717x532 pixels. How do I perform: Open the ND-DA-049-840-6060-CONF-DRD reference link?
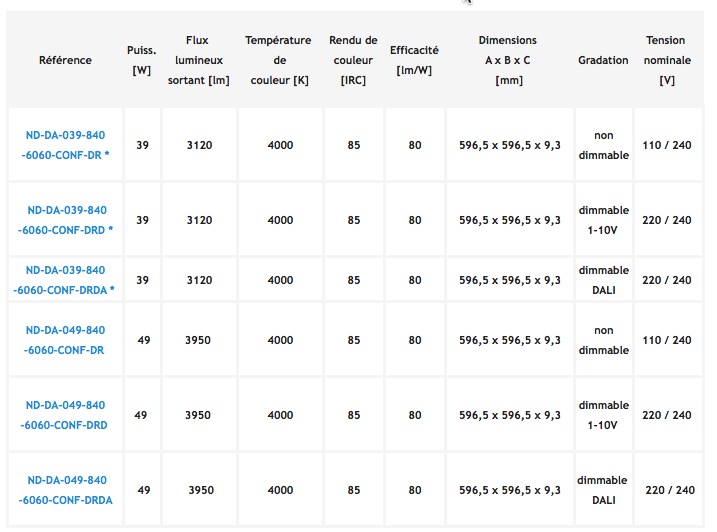coord(64,415)
